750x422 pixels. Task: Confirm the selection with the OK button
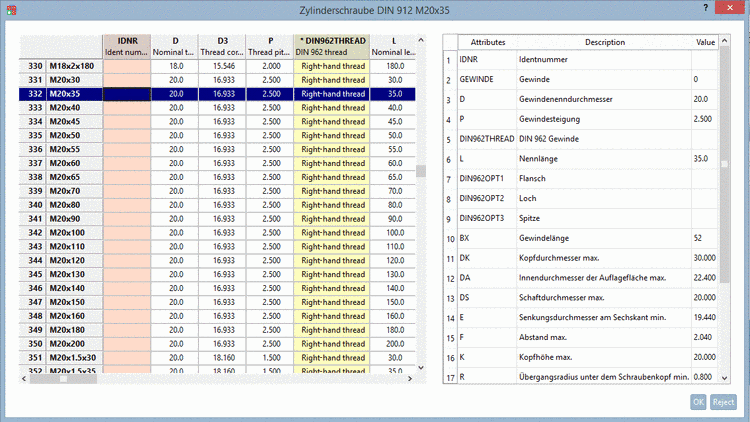pyautogui.click(x=699, y=401)
